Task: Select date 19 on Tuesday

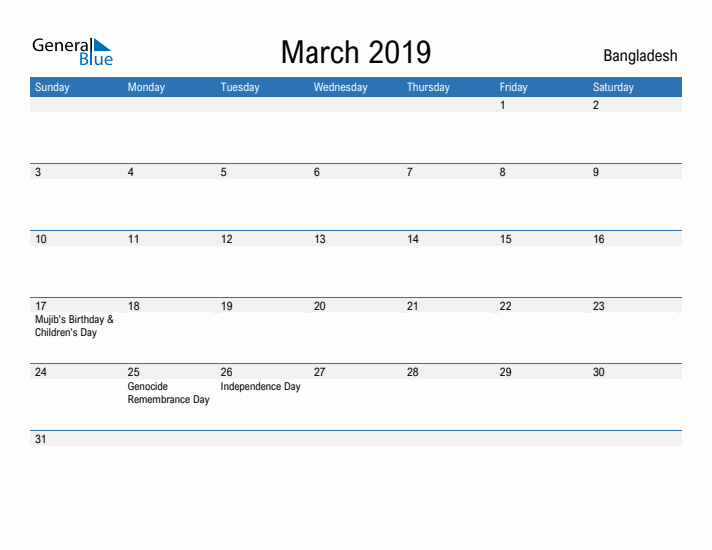Action: pos(227,306)
